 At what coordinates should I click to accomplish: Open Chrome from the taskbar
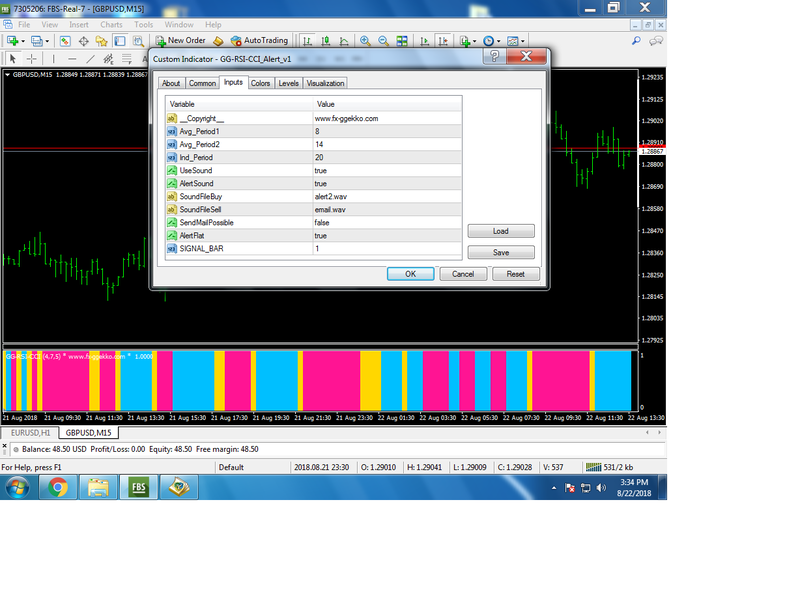click(x=58, y=487)
